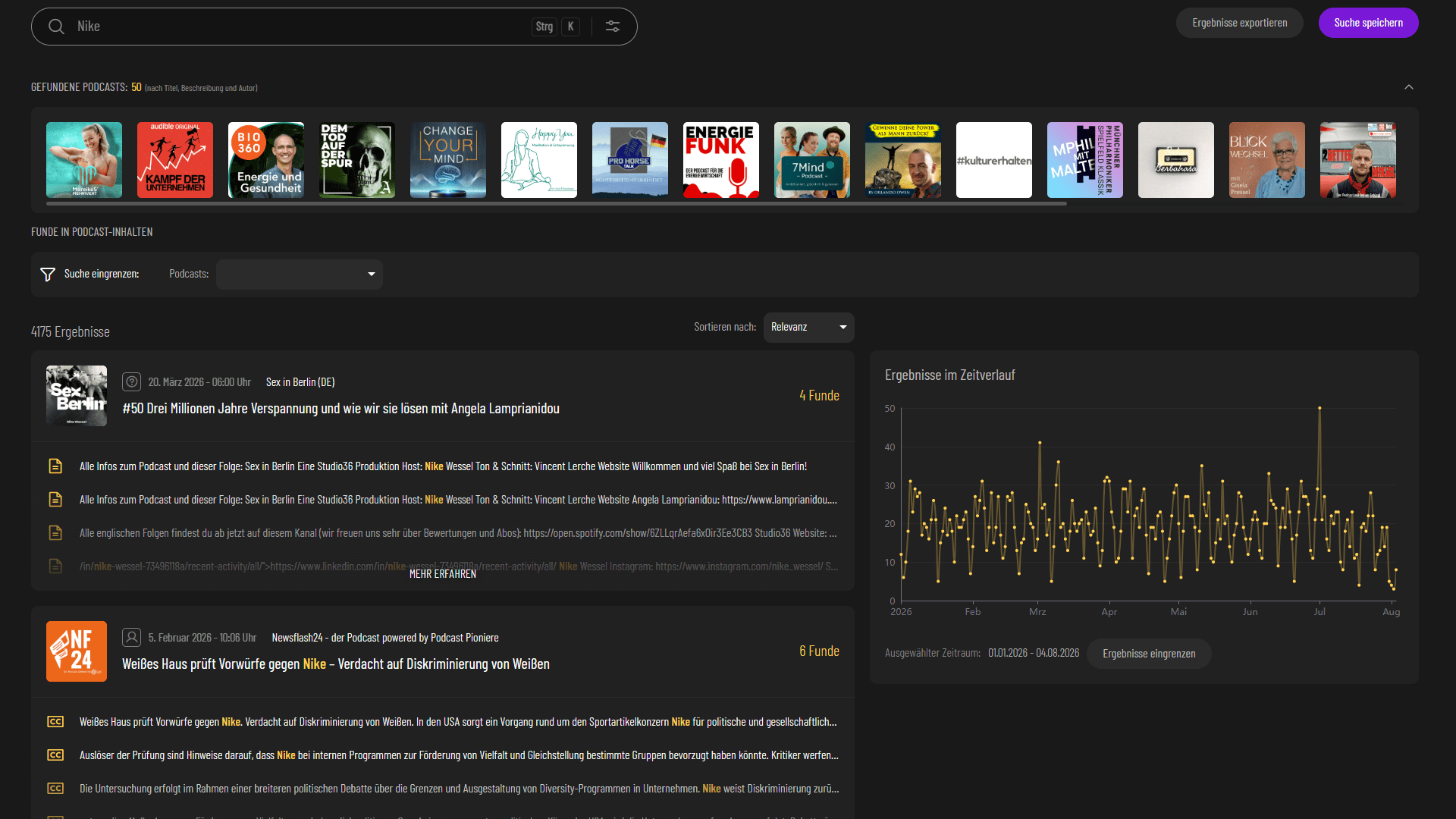Click snippet starting 'Auslöser der Prüfung sind Hinweise'
This screenshot has height=819, width=1456.
[459, 755]
